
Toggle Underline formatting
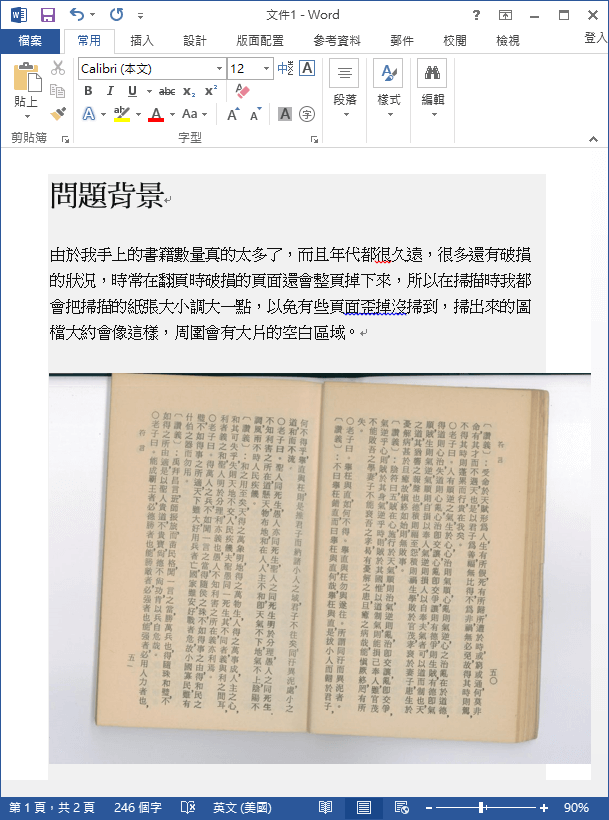132,92
